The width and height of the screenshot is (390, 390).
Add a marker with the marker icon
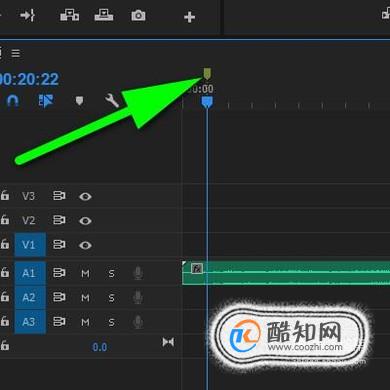[79, 101]
